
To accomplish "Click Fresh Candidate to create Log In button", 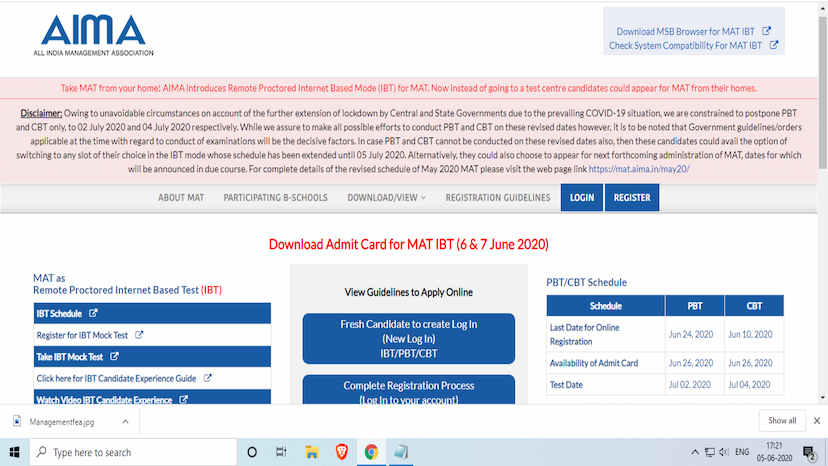I will pos(409,339).
